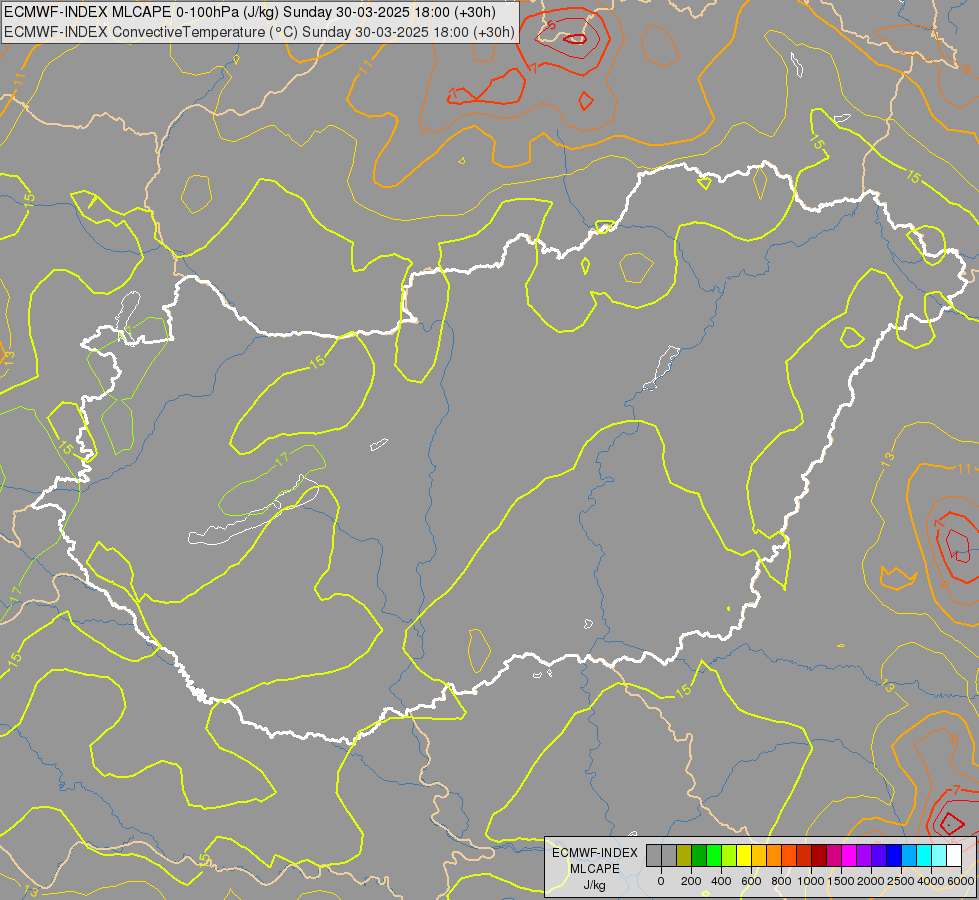Image resolution: width=979 pixels, height=900 pixels.
Task: Click the pinkish-magenta legend swatch
Action: pos(834,855)
